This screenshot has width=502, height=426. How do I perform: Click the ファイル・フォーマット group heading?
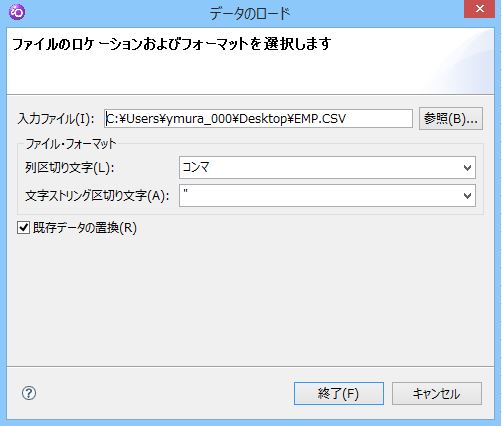[x=71, y=144]
